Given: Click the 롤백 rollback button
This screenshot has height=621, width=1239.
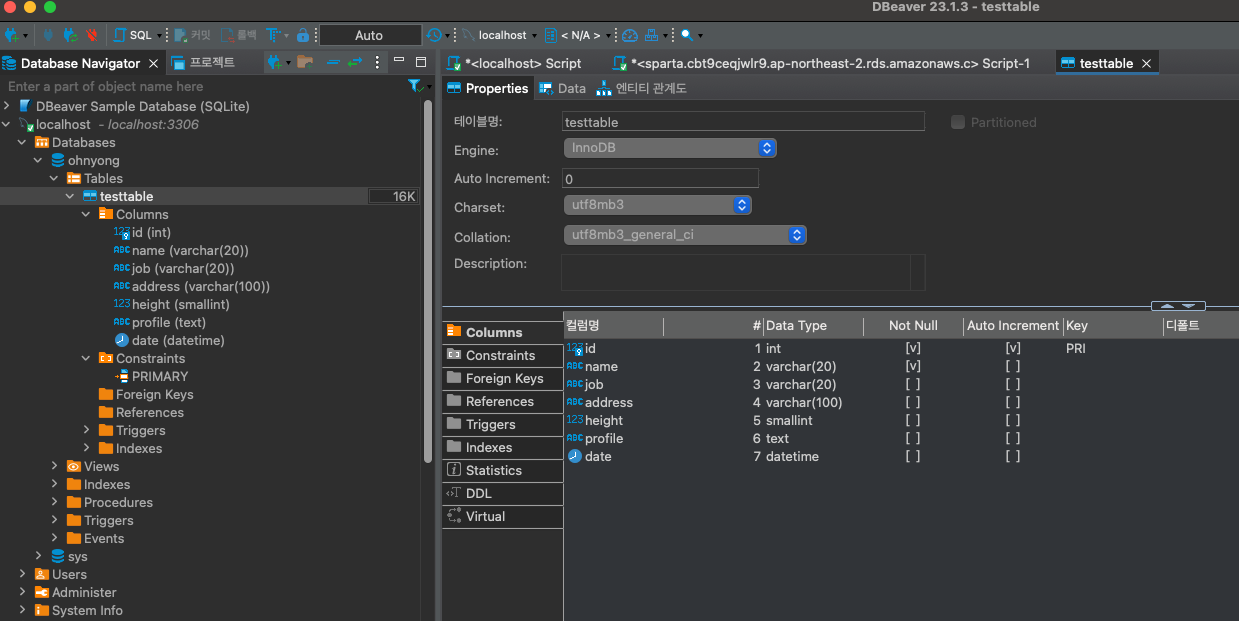Looking at the screenshot, I should [239, 35].
